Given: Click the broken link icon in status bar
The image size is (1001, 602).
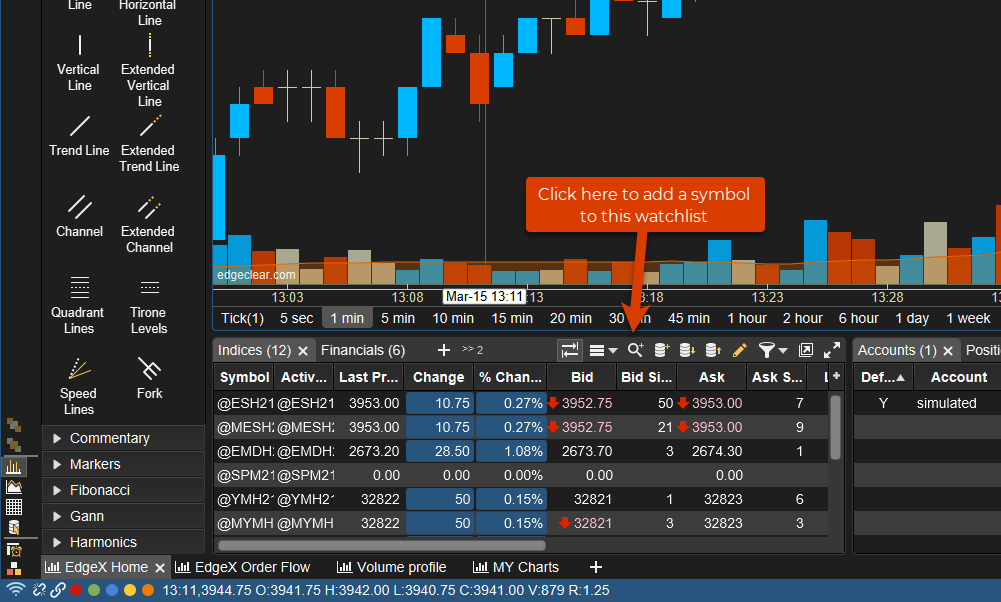Looking at the screenshot, I should [x=40, y=590].
